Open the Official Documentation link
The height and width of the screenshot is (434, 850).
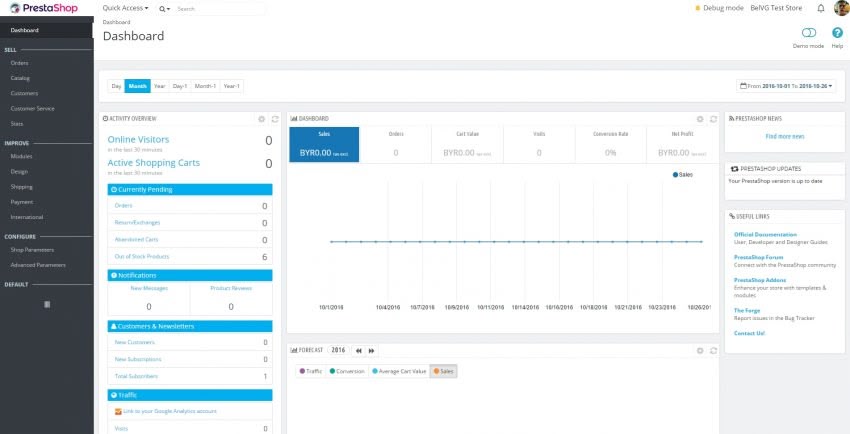[765, 235]
